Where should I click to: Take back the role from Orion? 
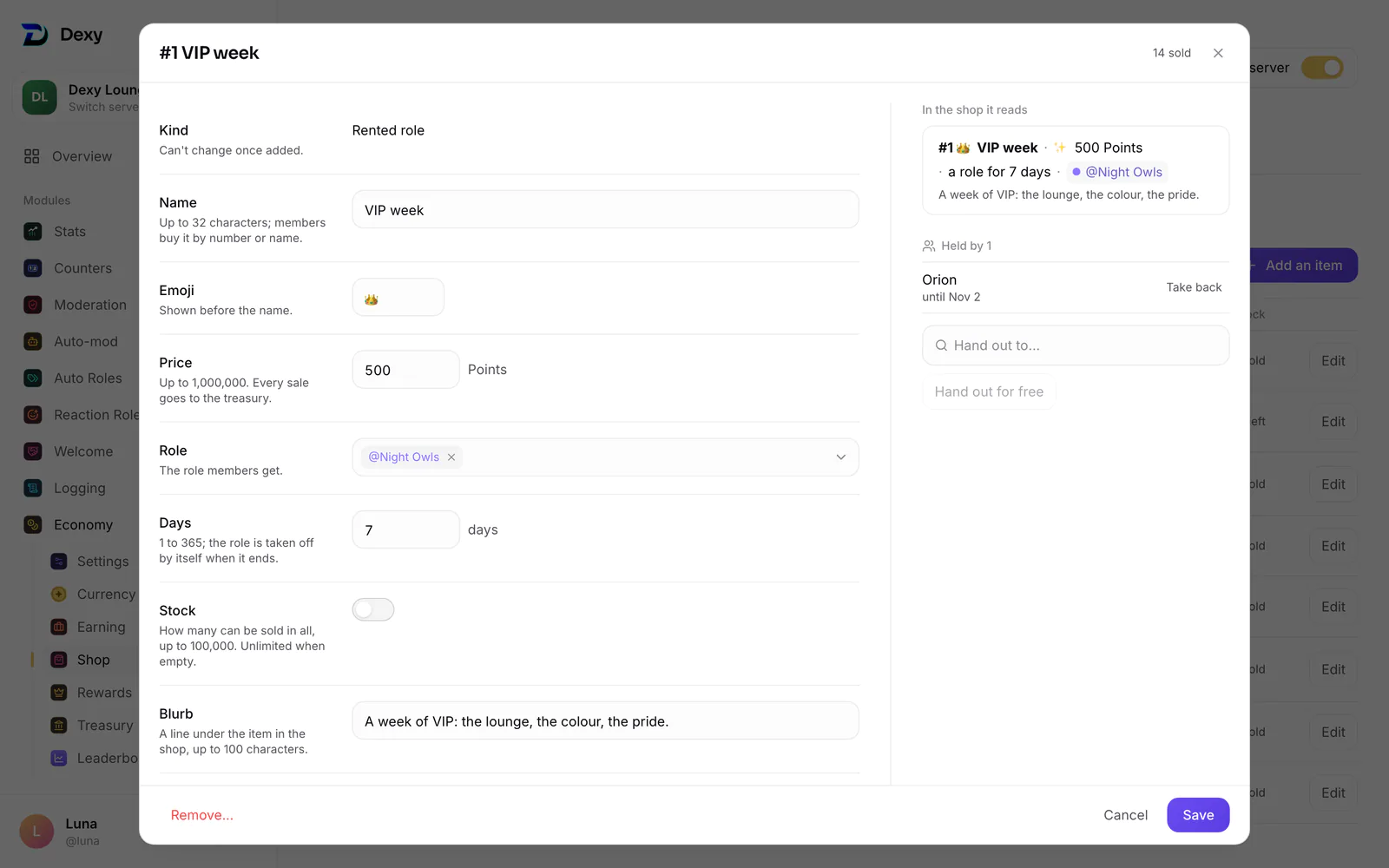pos(1194,287)
